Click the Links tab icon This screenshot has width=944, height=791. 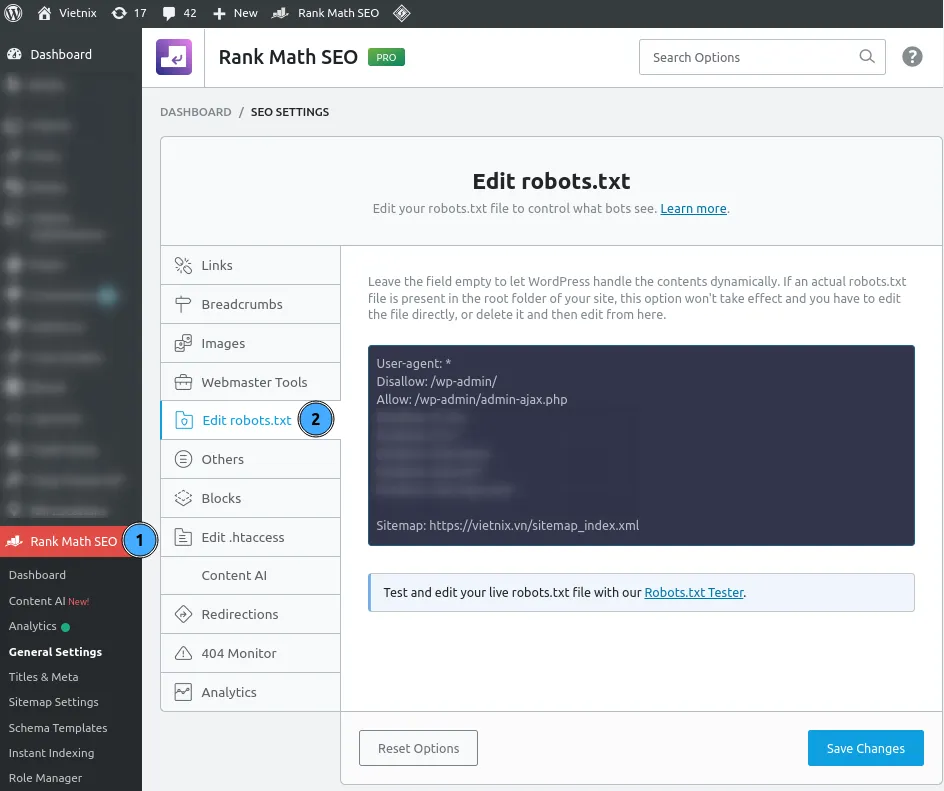[x=183, y=265]
